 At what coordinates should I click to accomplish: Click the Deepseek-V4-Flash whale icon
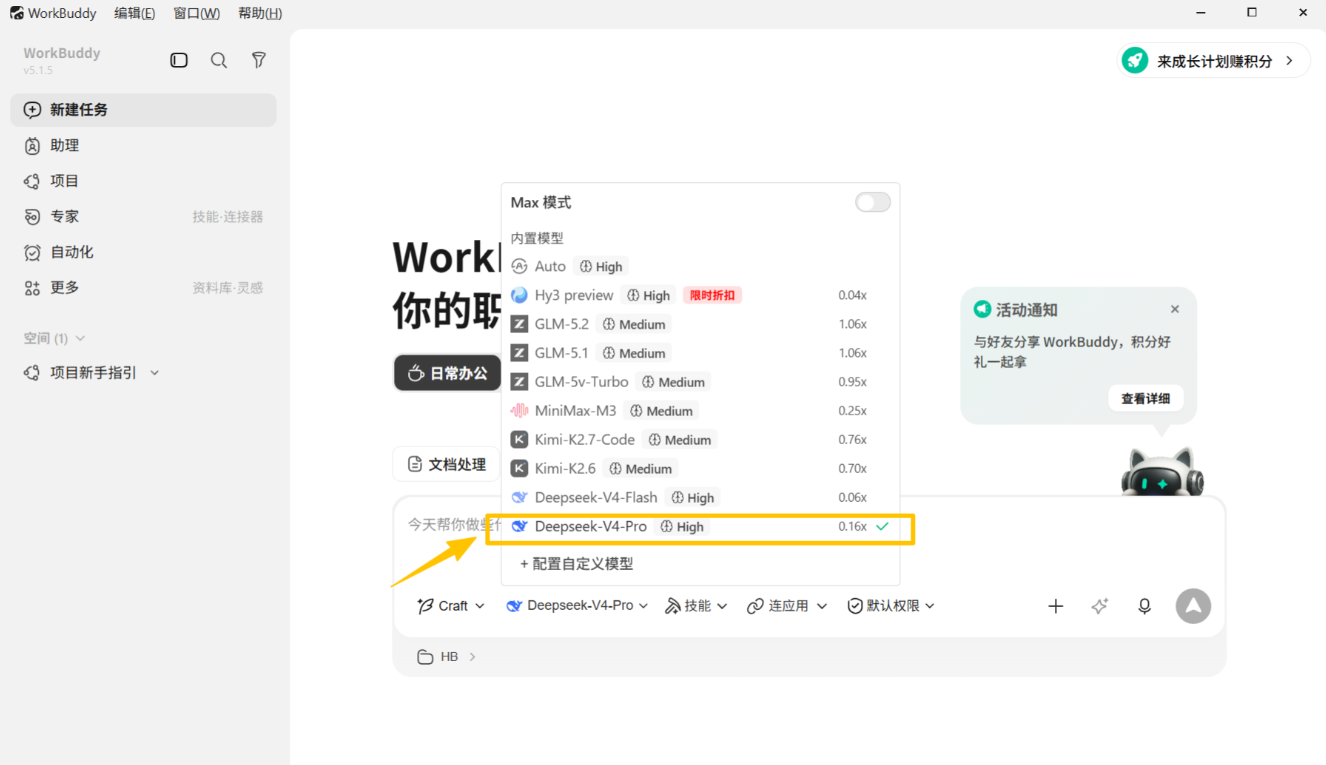pos(519,497)
